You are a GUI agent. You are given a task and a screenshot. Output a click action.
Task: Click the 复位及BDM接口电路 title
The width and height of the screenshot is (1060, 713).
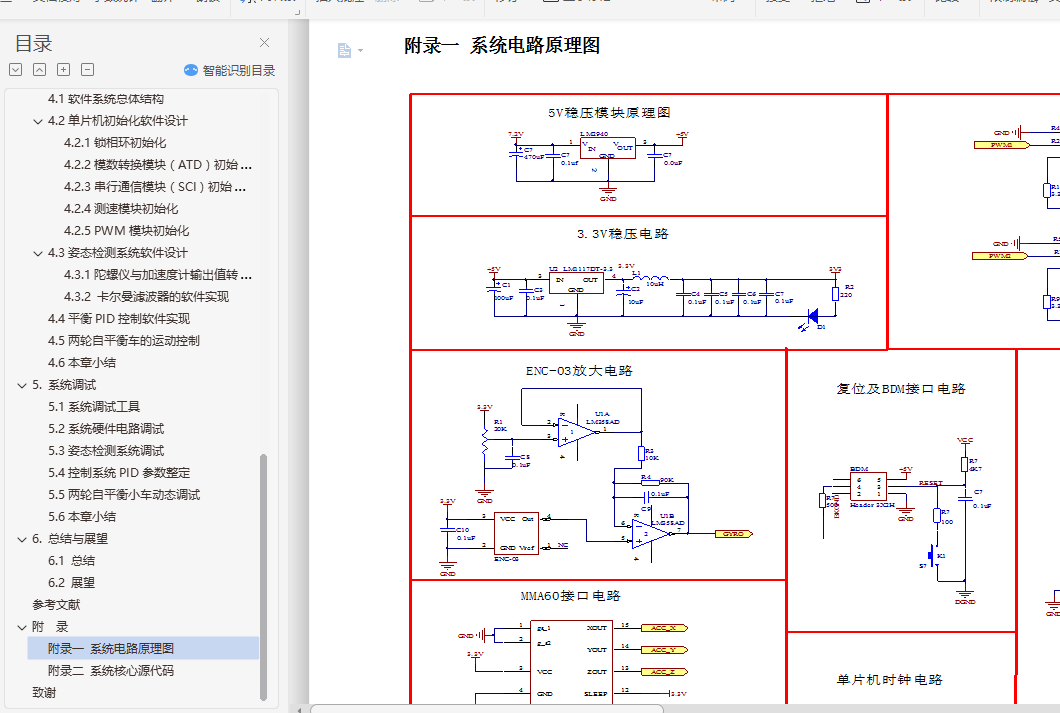point(901,389)
